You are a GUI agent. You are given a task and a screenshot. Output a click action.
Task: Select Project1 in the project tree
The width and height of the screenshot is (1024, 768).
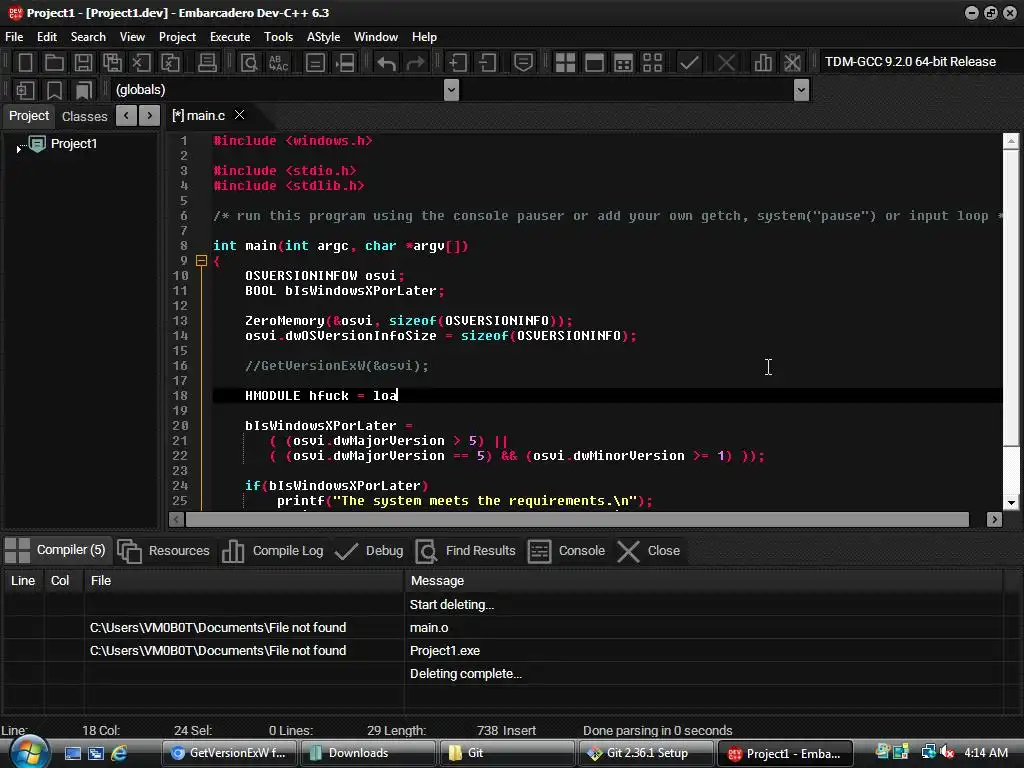74,144
